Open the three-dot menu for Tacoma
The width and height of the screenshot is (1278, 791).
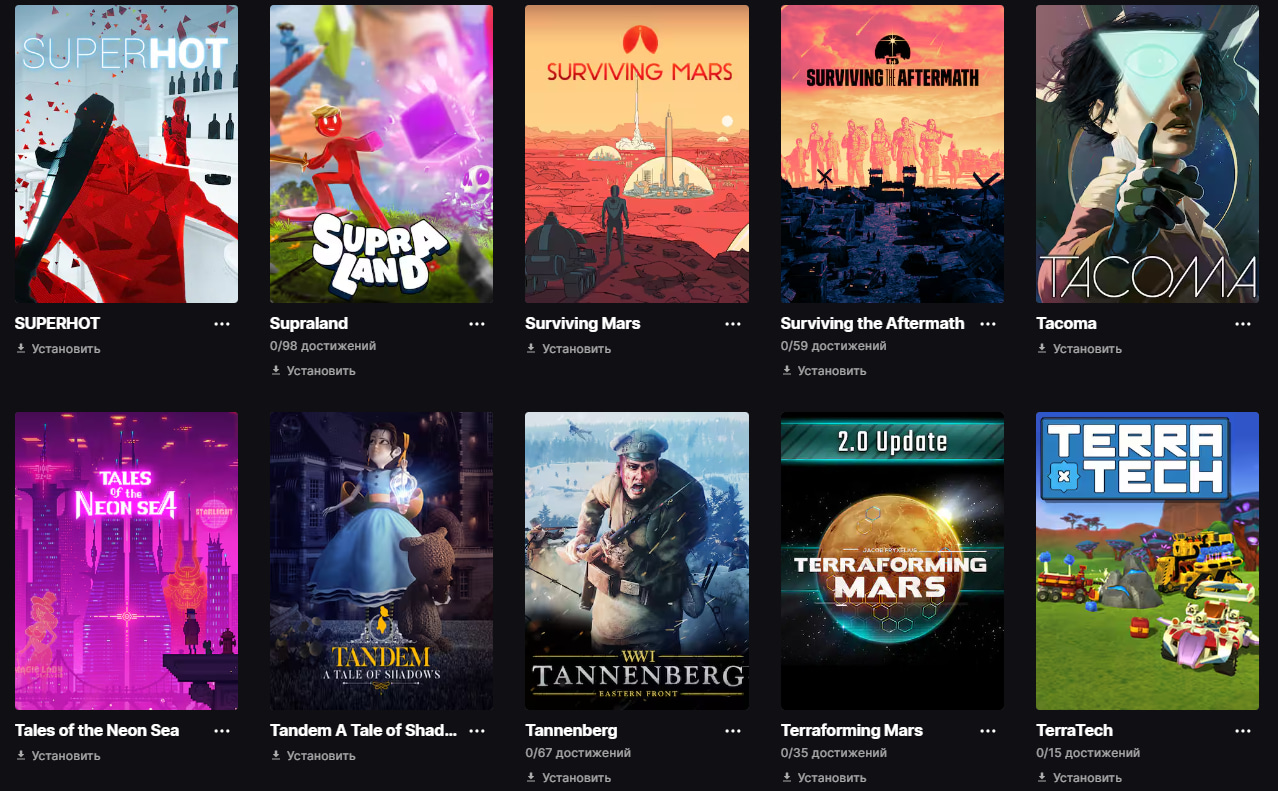click(x=1243, y=324)
